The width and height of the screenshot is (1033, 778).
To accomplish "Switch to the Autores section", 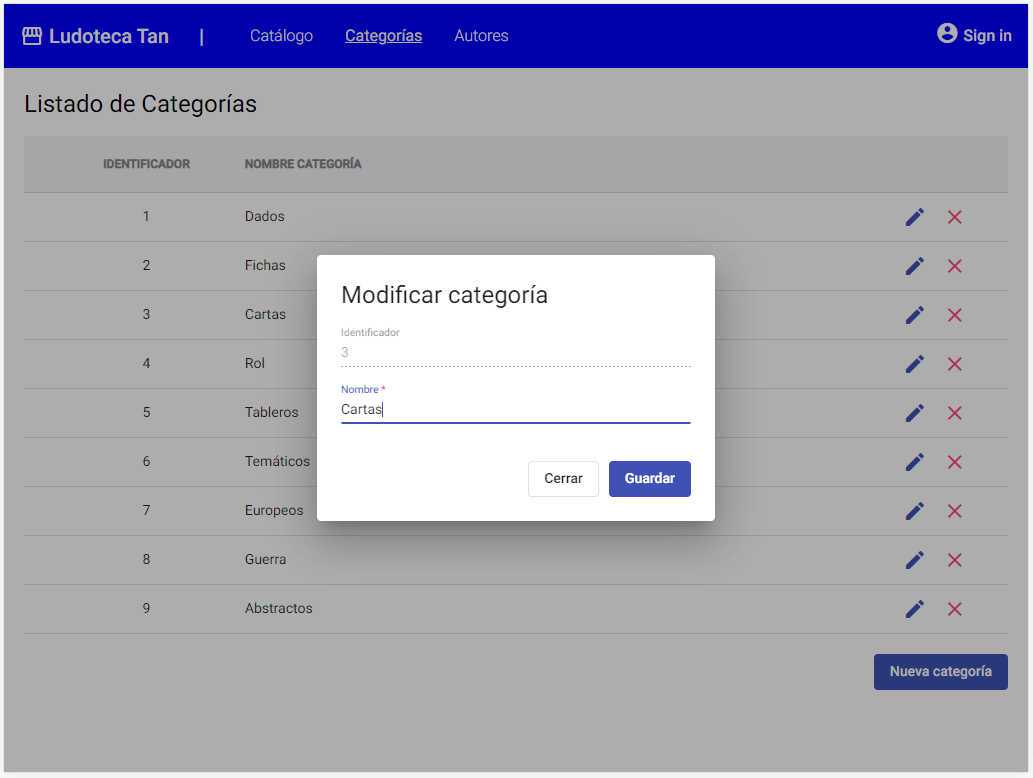I will pos(481,35).
